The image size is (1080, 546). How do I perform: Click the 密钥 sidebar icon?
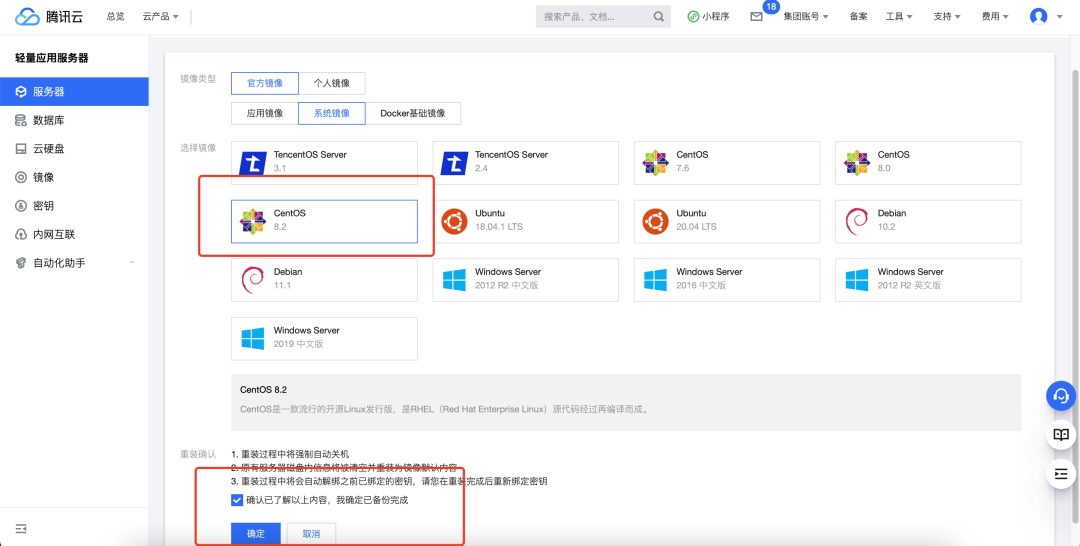[x=21, y=206]
